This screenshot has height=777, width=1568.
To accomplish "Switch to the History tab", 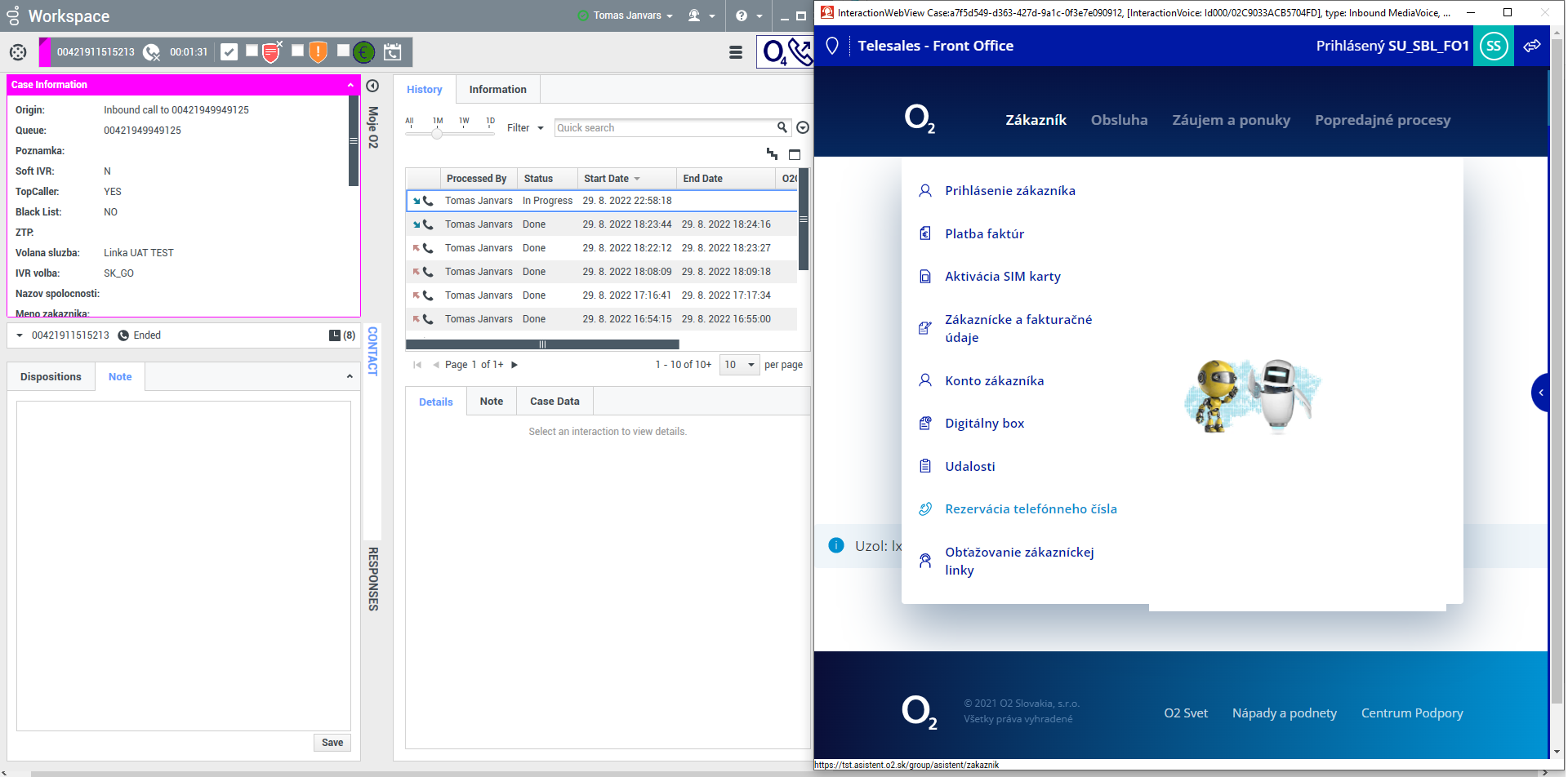I will (x=425, y=90).
